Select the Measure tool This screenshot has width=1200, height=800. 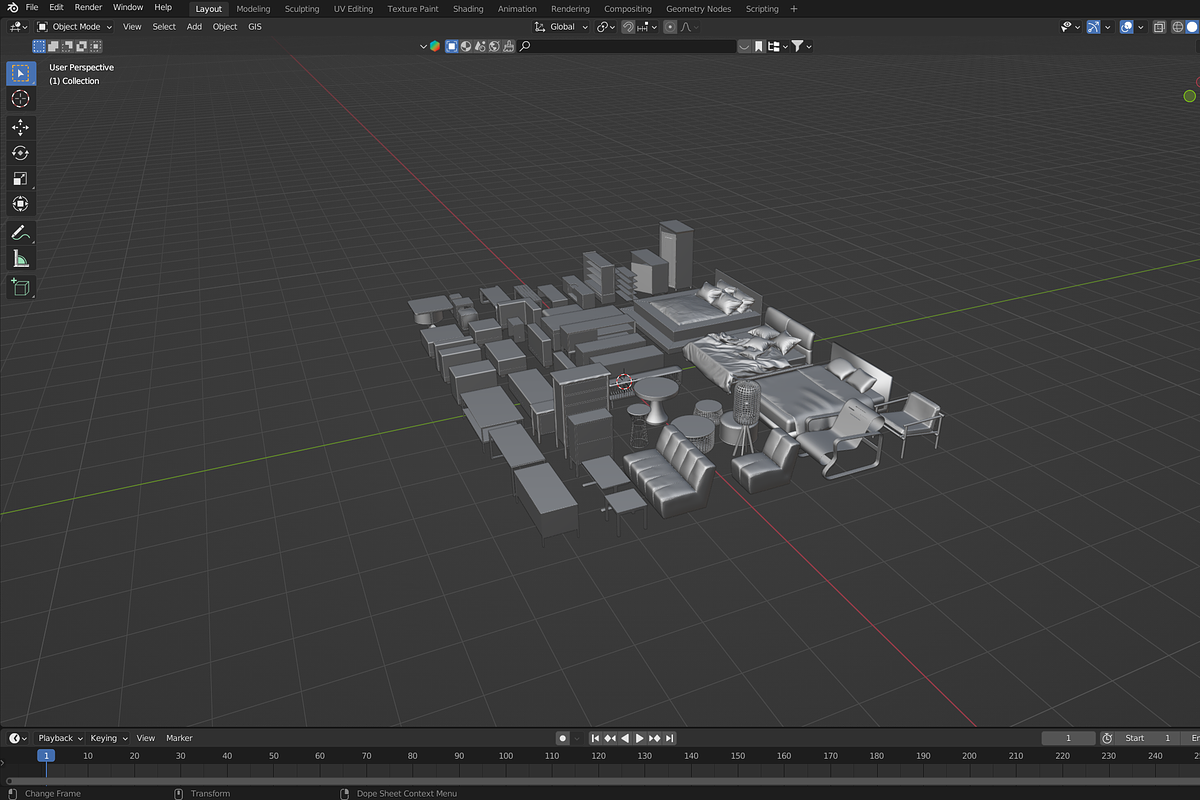click(x=21, y=259)
